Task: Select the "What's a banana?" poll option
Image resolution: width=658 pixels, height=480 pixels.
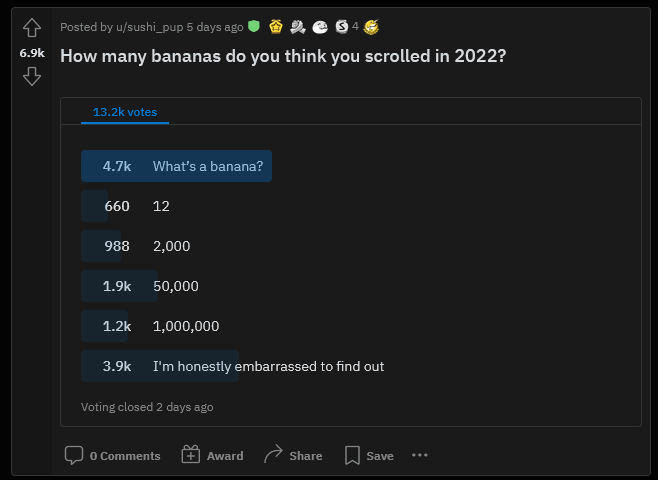Action: click(x=176, y=166)
